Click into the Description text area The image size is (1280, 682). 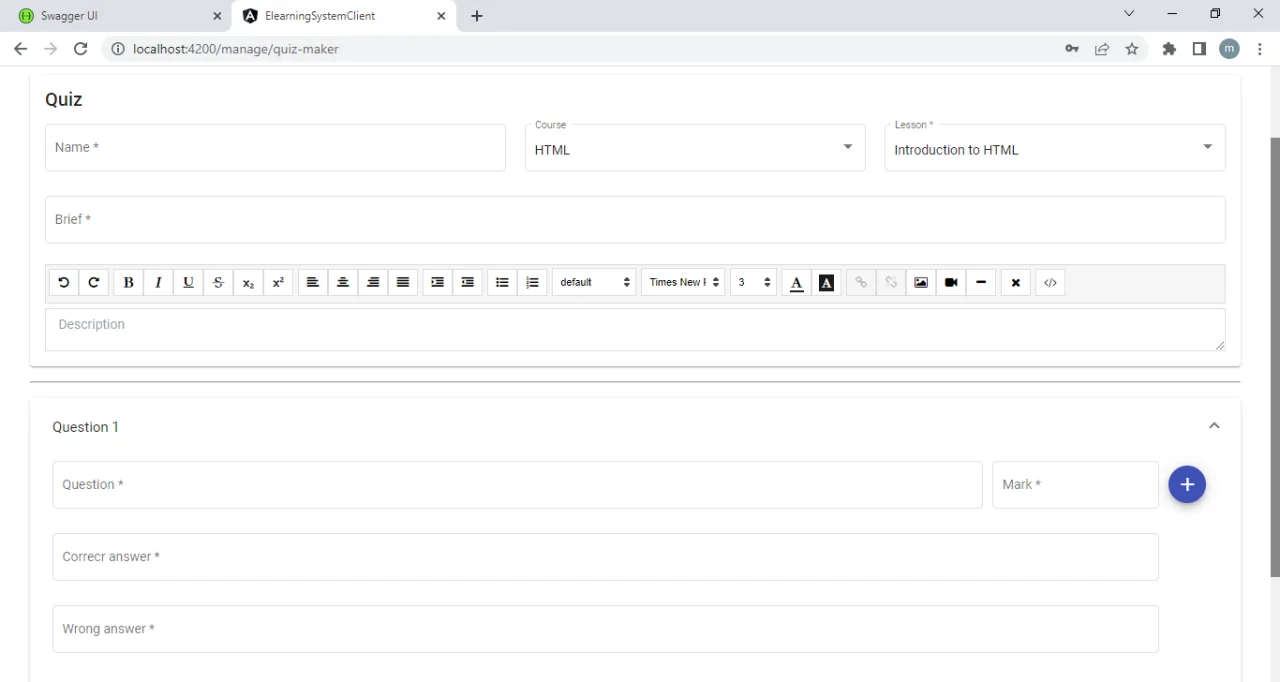[635, 330]
